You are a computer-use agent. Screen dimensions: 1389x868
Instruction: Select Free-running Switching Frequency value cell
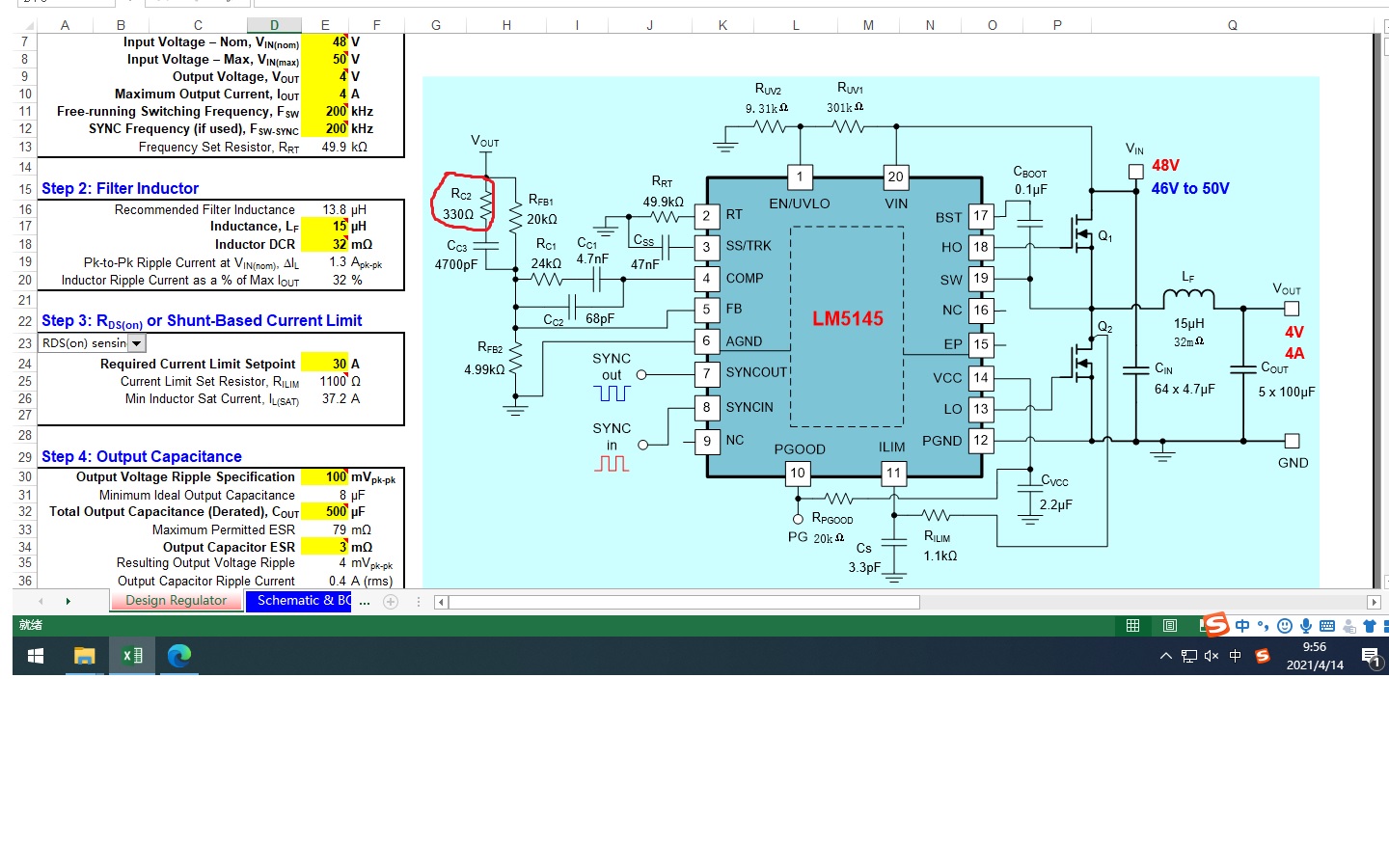coord(325,112)
